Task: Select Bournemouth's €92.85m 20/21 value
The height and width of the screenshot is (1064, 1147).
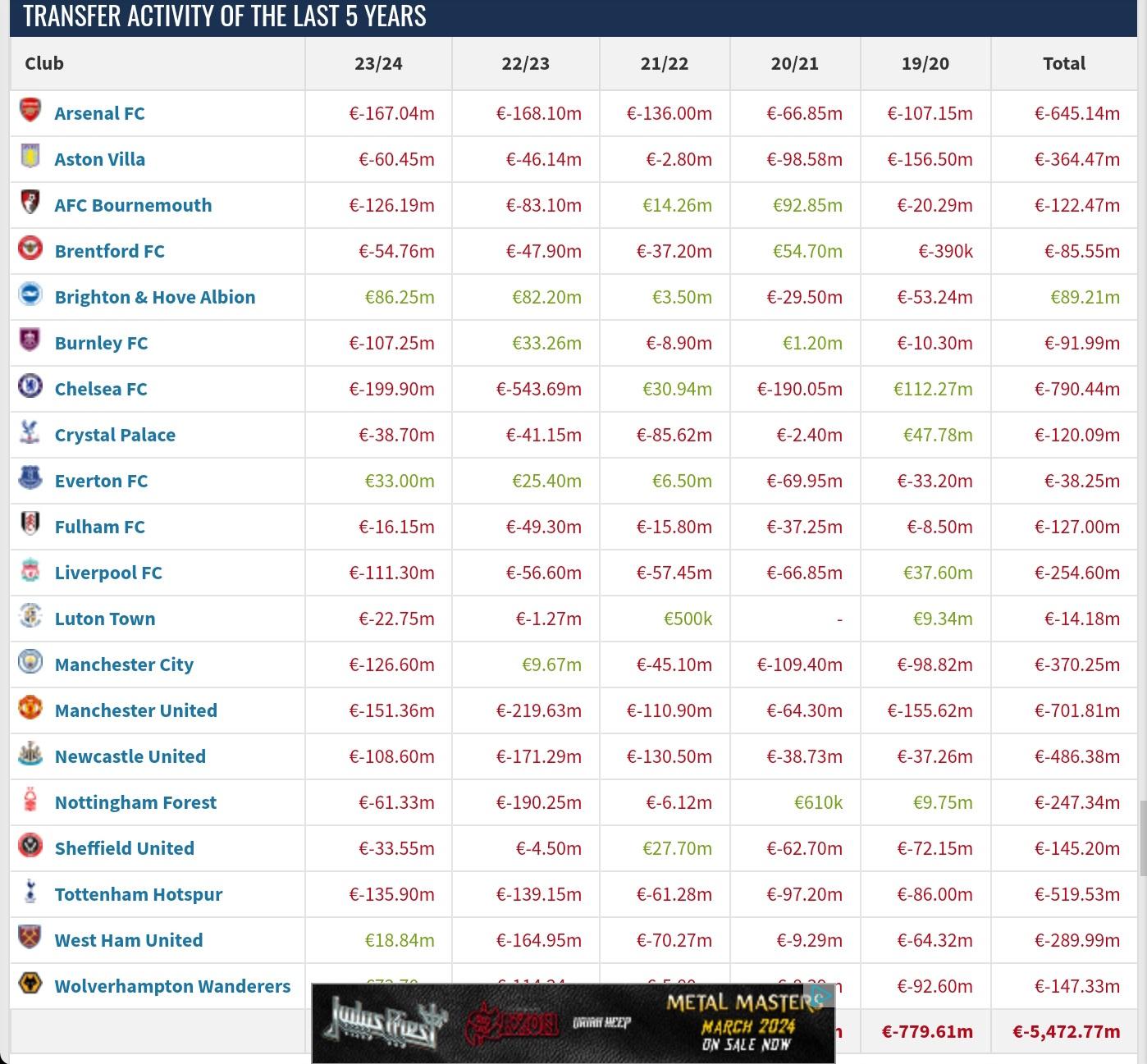Action: tap(807, 205)
